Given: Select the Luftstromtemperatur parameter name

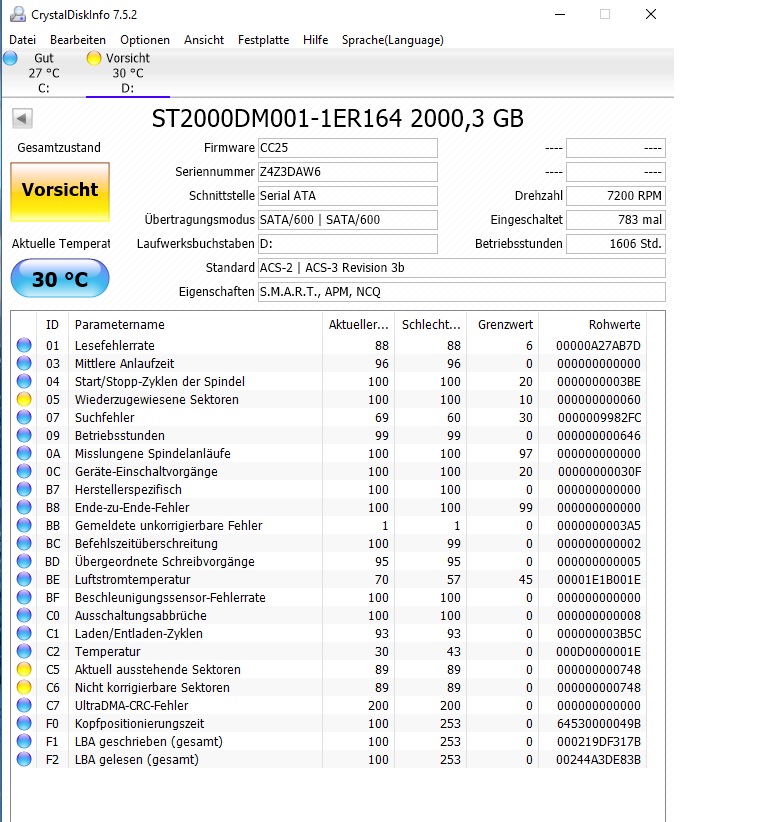Looking at the screenshot, I should coord(132,579).
